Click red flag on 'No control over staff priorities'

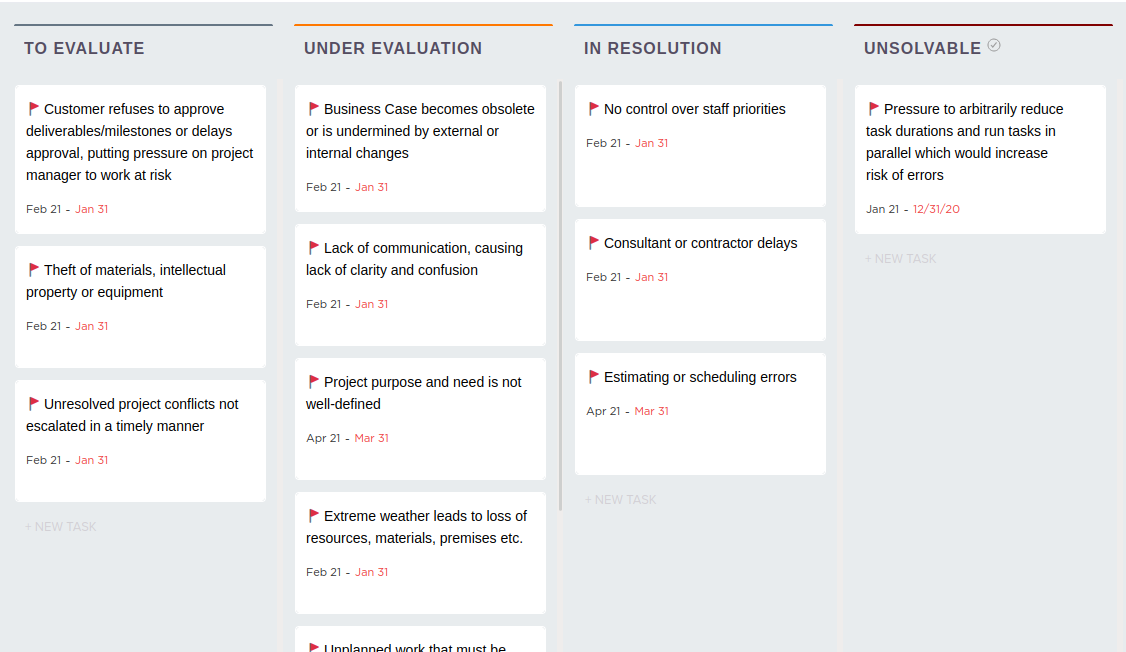594,109
